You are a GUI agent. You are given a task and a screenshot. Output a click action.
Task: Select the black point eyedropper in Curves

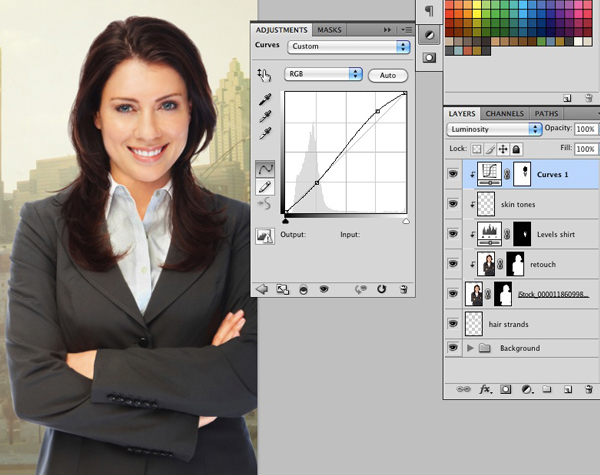[265, 100]
